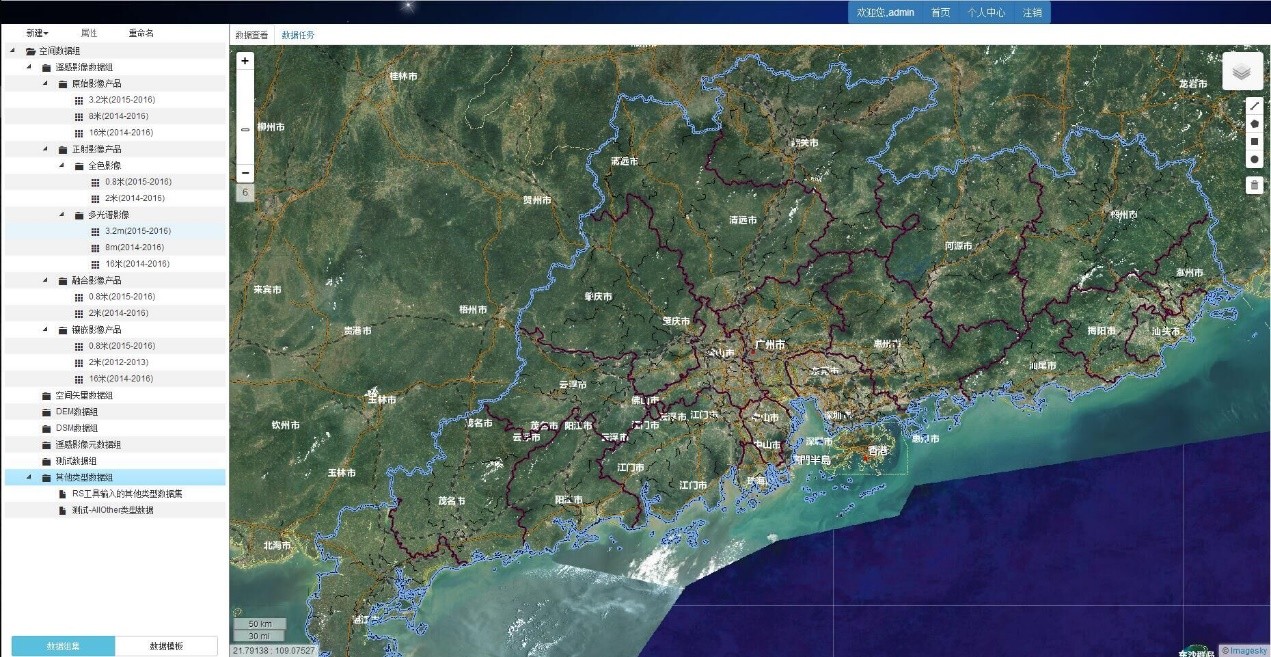This screenshot has width=1271, height=657.
Task: Toggle to 数据模板 at panel bottom
Action: pyautogui.click(x=166, y=646)
